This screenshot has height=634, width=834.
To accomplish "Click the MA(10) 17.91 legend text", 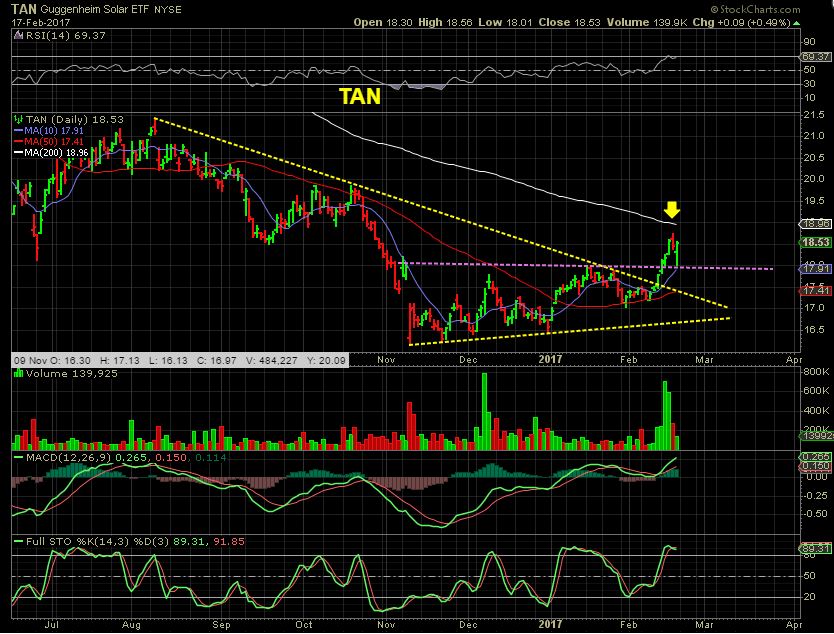I will [x=54, y=131].
